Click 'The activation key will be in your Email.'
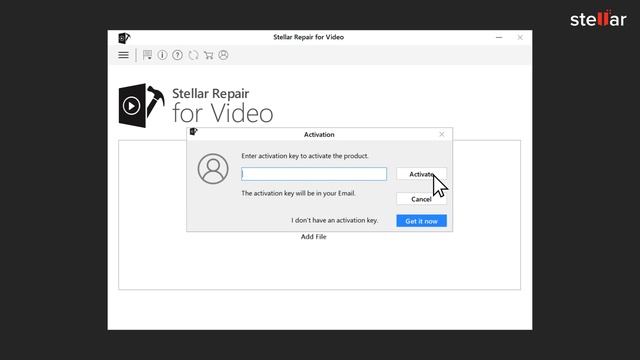This screenshot has width=640, height=360. [298, 193]
